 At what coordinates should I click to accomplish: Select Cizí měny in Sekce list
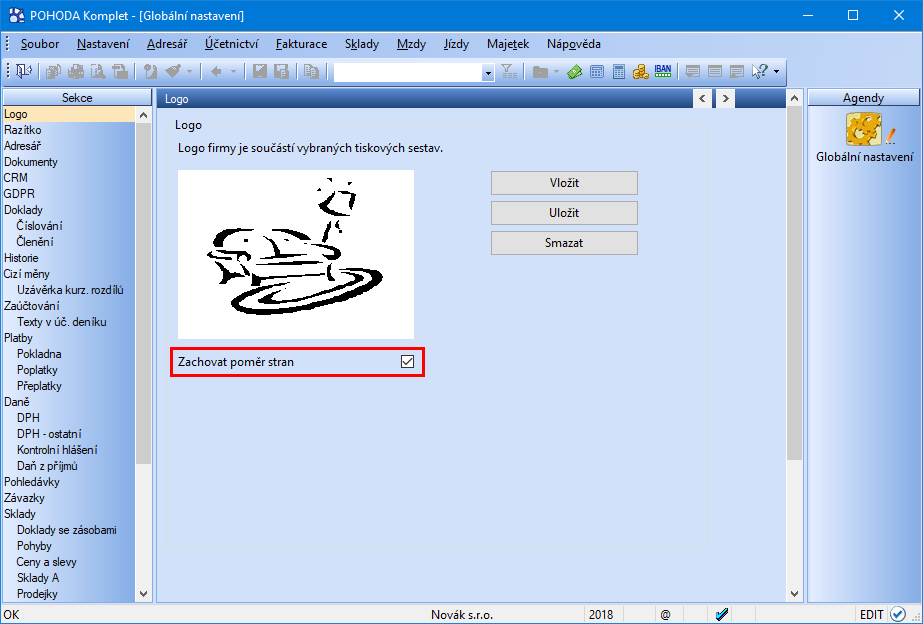click(26, 274)
